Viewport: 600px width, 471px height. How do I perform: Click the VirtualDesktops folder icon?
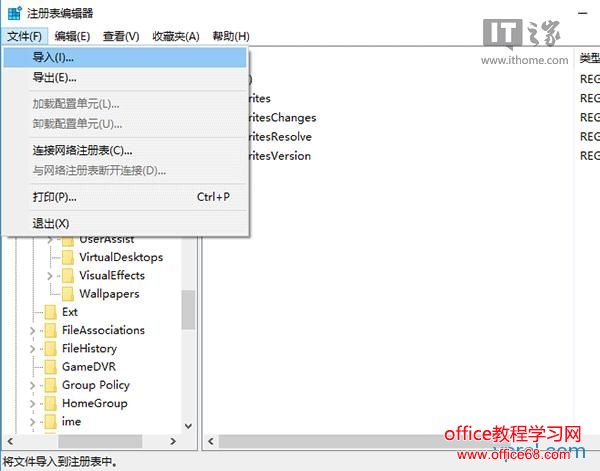tap(68, 257)
